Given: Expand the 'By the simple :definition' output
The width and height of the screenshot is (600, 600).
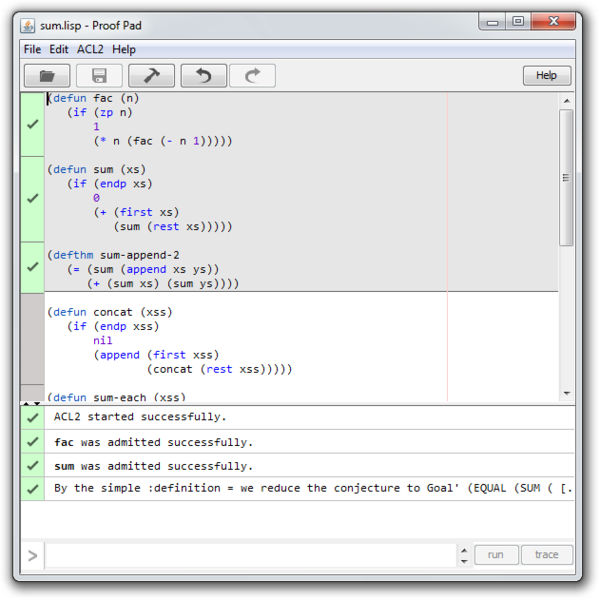Looking at the screenshot, I should click(33, 489).
